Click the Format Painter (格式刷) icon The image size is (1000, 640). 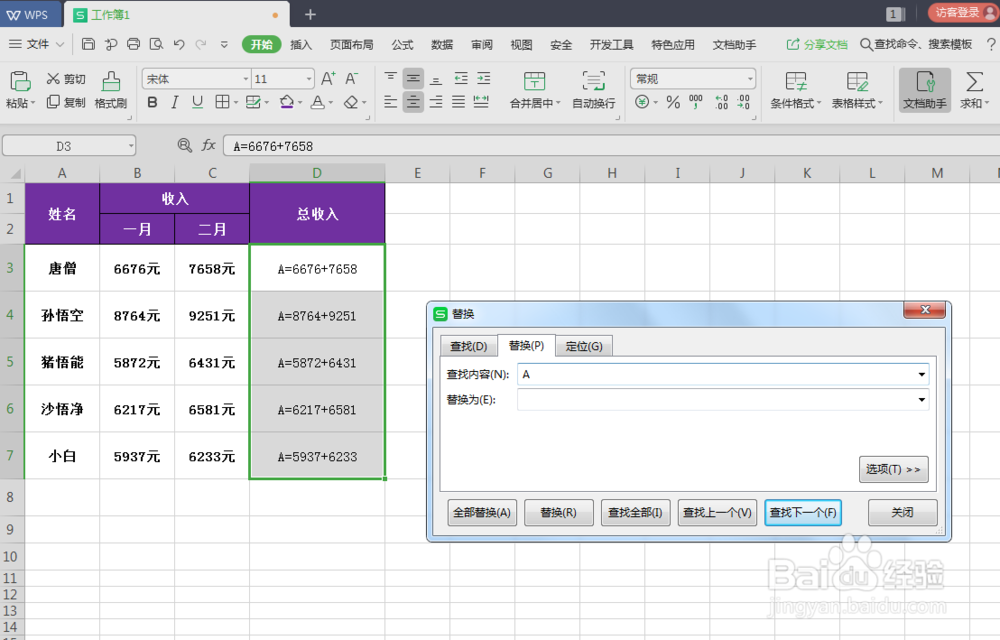tap(111, 82)
